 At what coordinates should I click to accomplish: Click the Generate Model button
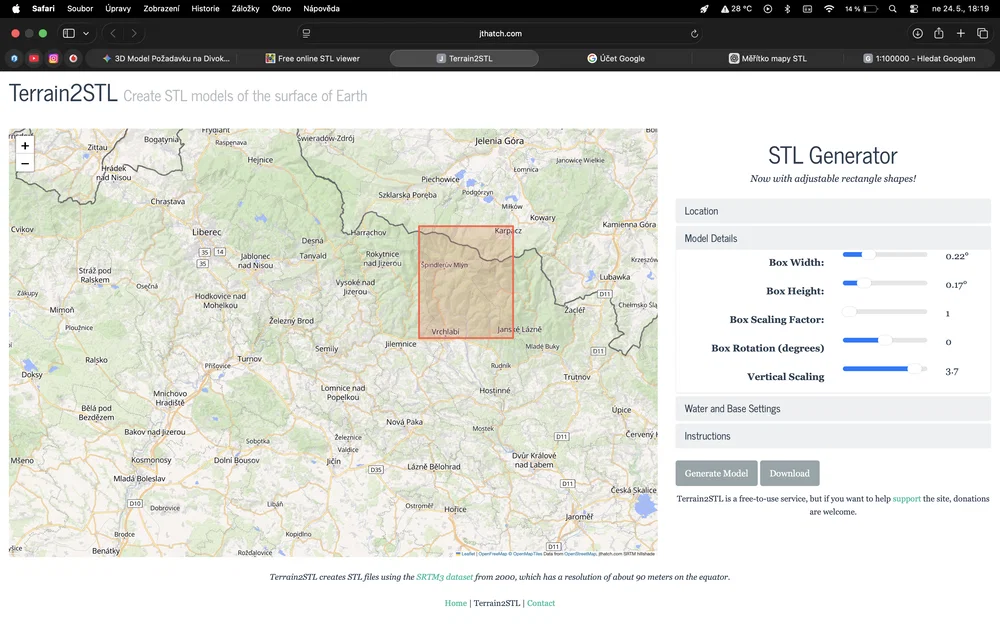[716, 473]
